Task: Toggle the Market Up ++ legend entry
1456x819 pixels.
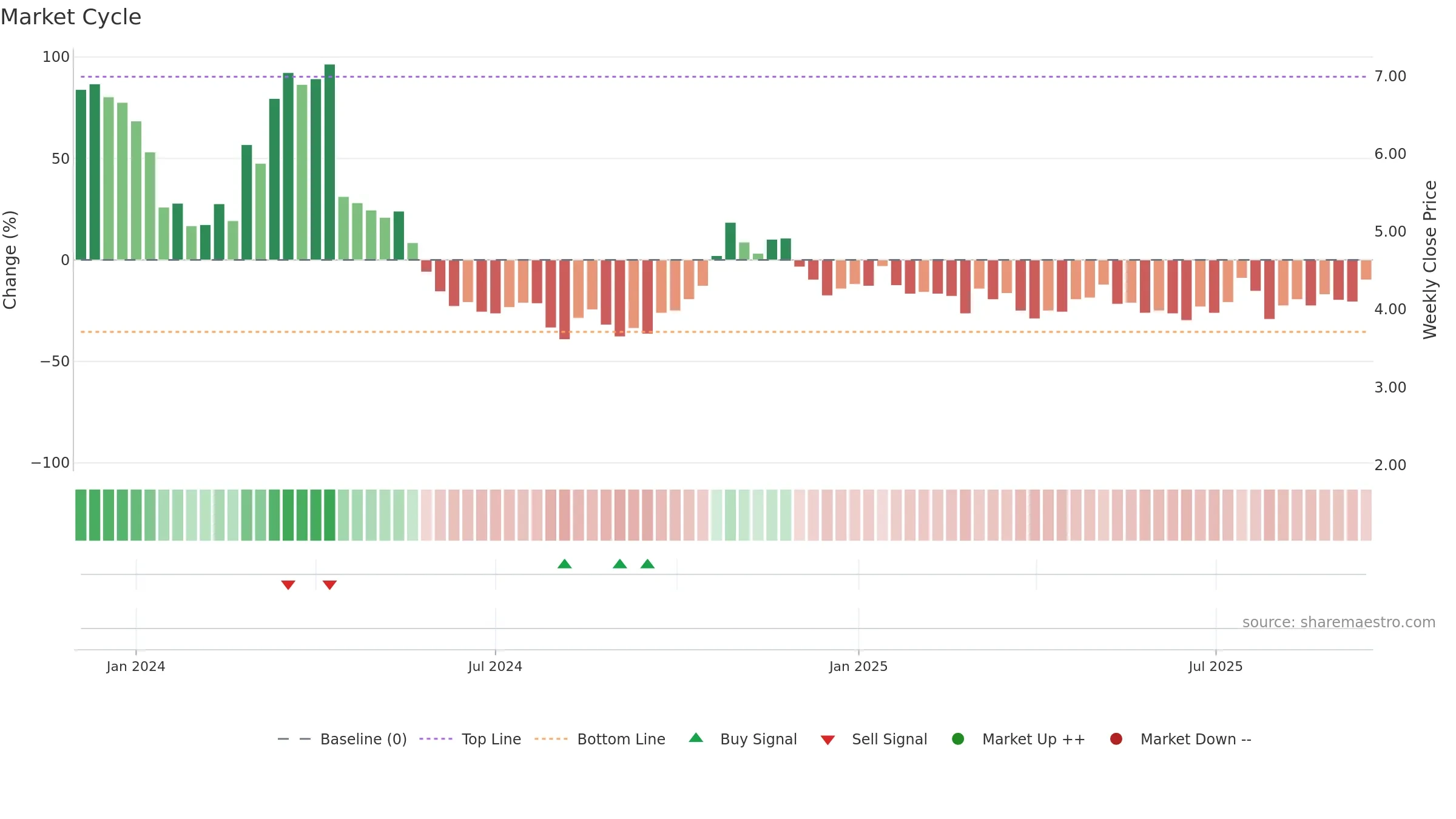Action: 1019,739
